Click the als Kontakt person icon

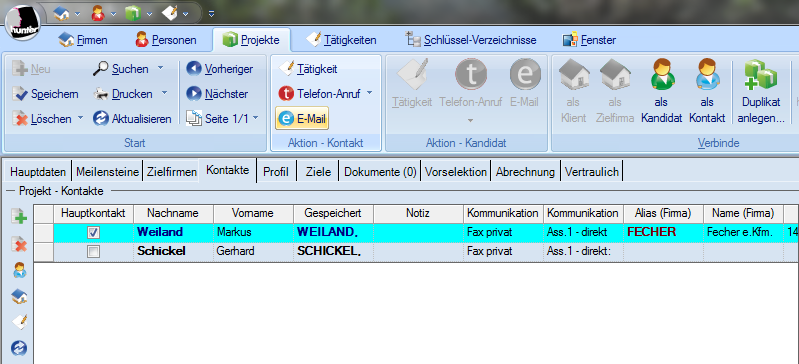pos(707,74)
